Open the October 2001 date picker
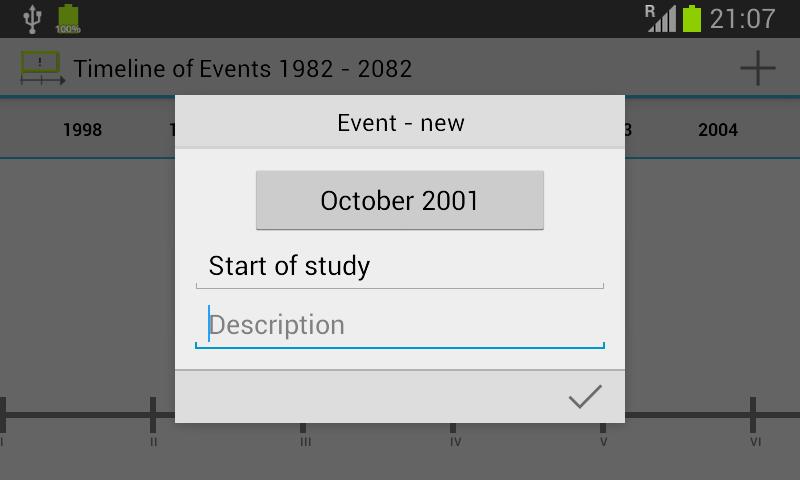The height and width of the screenshot is (480, 800). click(400, 200)
